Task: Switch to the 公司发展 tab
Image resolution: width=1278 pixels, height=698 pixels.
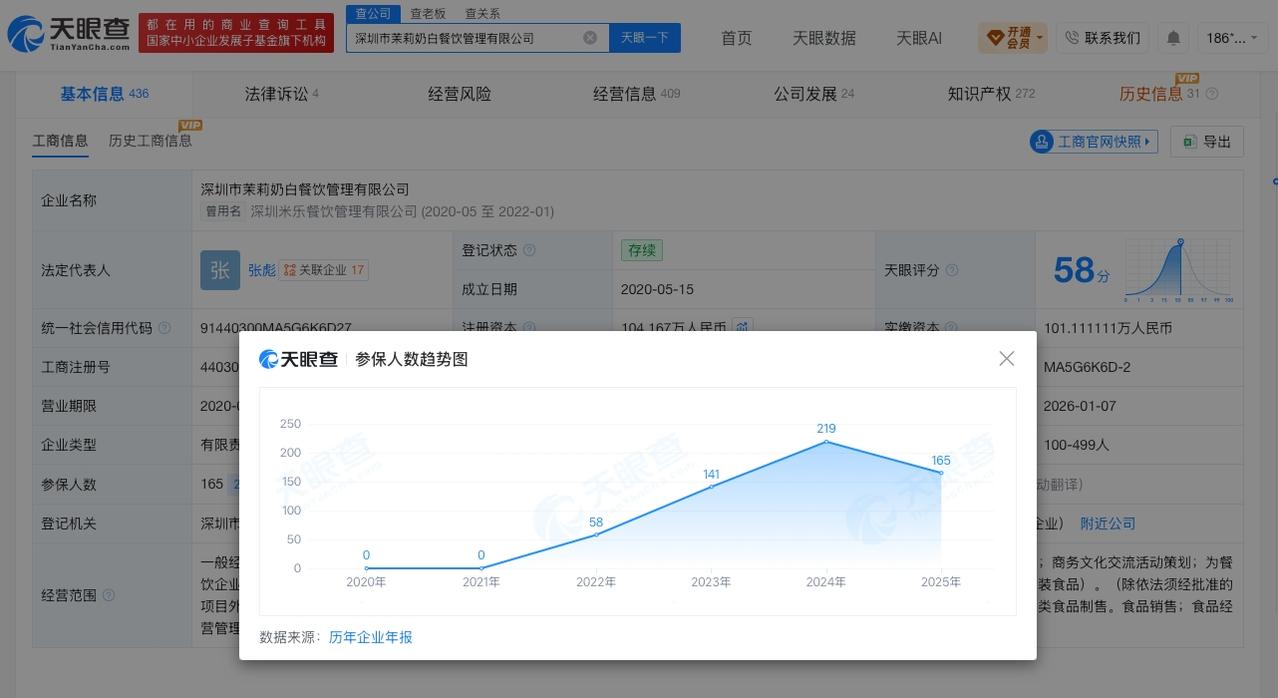Action: coord(813,94)
